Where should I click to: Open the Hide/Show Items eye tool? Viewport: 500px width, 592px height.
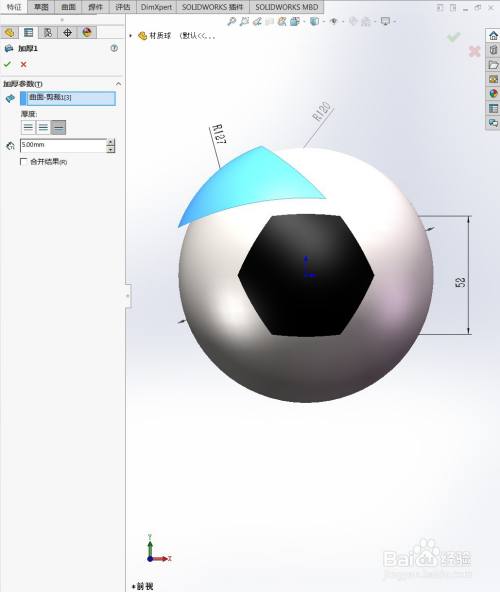point(334,22)
